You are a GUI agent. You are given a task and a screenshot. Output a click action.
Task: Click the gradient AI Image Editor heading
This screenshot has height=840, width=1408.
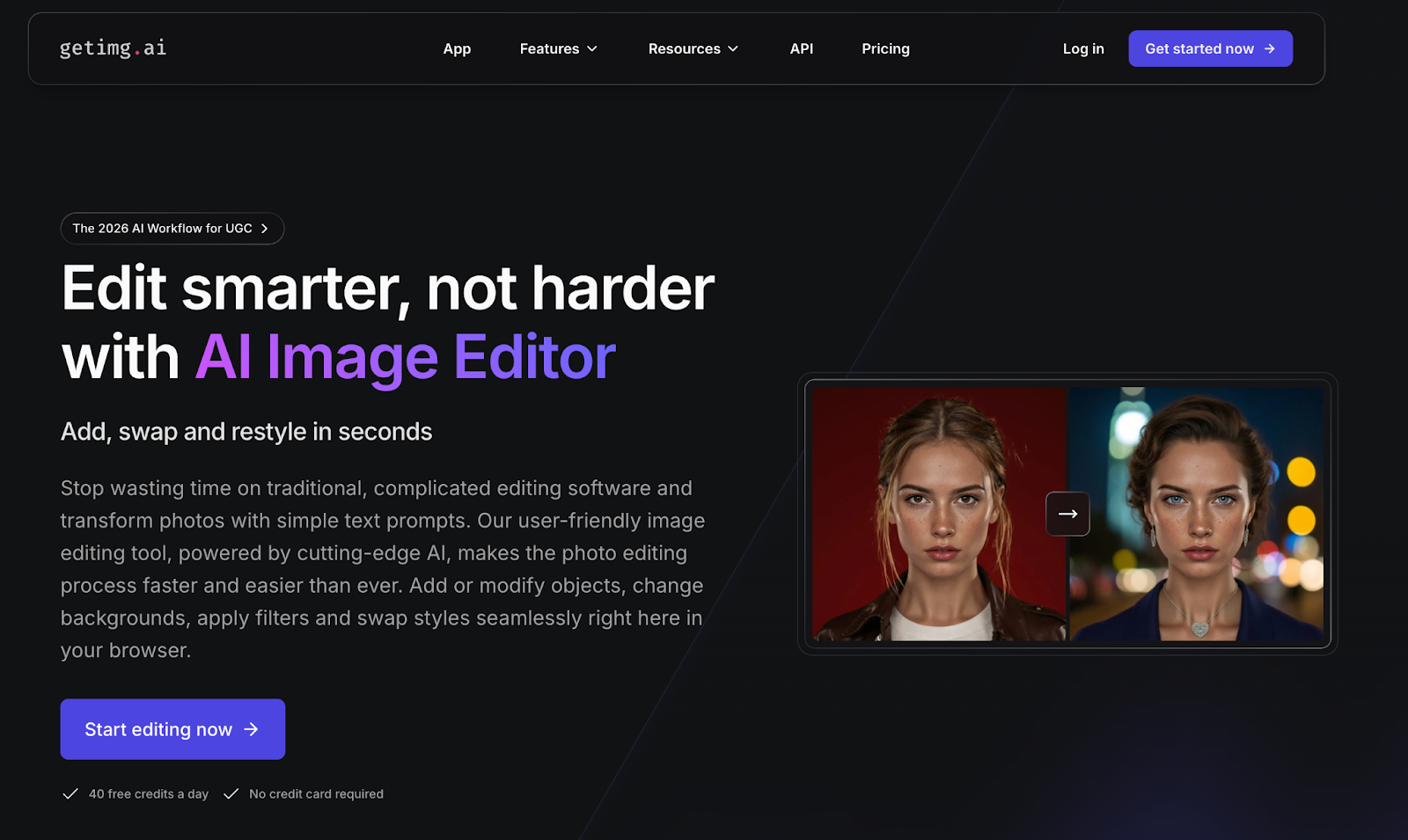pyautogui.click(x=405, y=357)
